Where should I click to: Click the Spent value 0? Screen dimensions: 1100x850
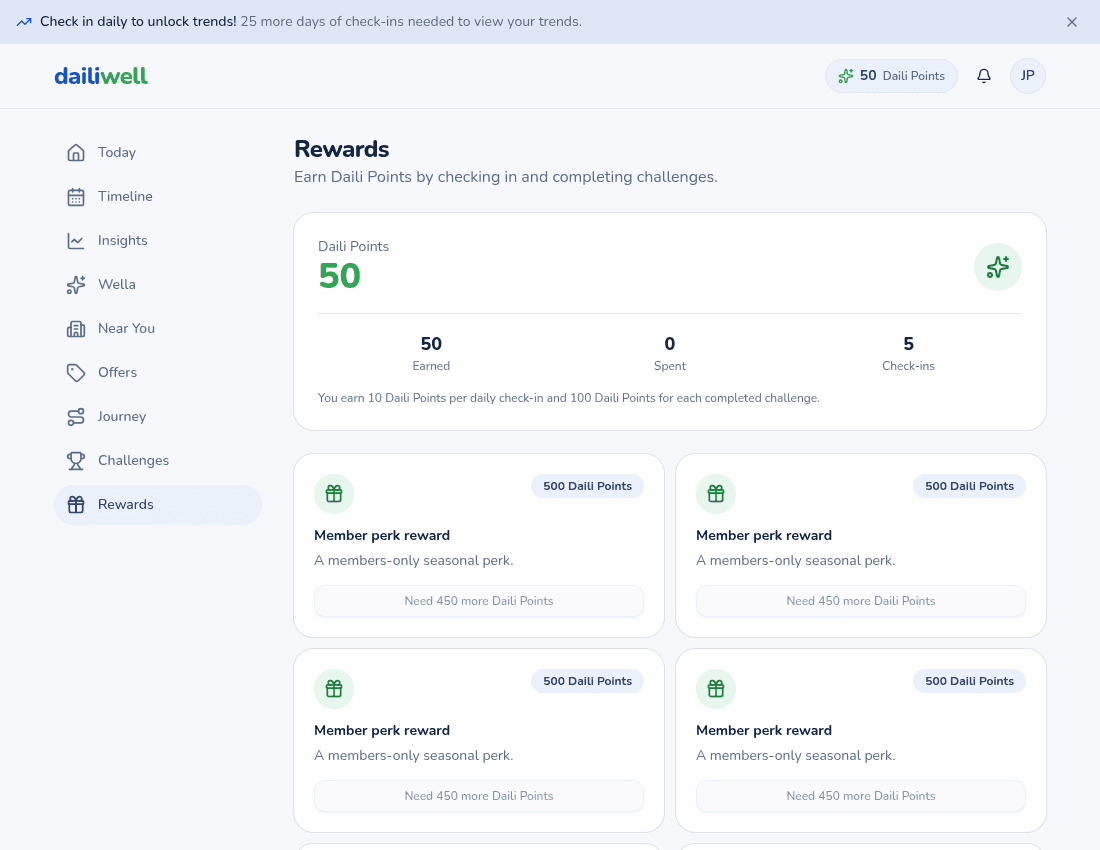click(670, 344)
